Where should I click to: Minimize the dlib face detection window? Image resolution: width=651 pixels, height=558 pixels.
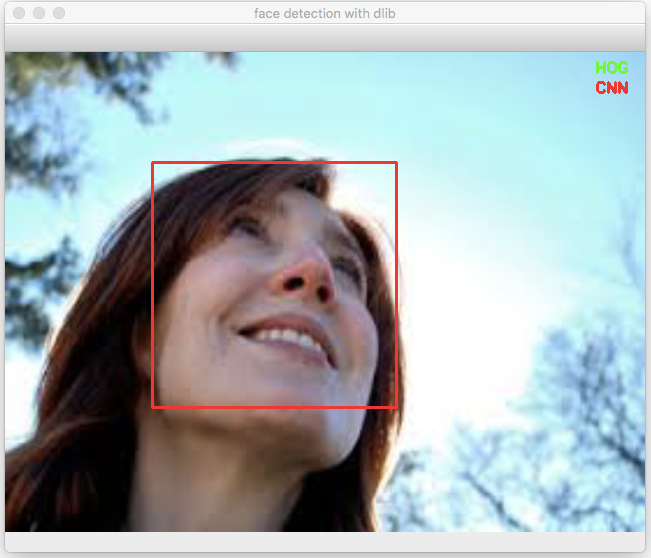click(x=39, y=13)
